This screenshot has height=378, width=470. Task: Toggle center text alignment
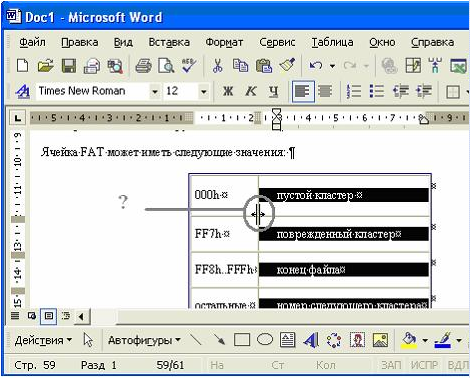pos(325,91)
